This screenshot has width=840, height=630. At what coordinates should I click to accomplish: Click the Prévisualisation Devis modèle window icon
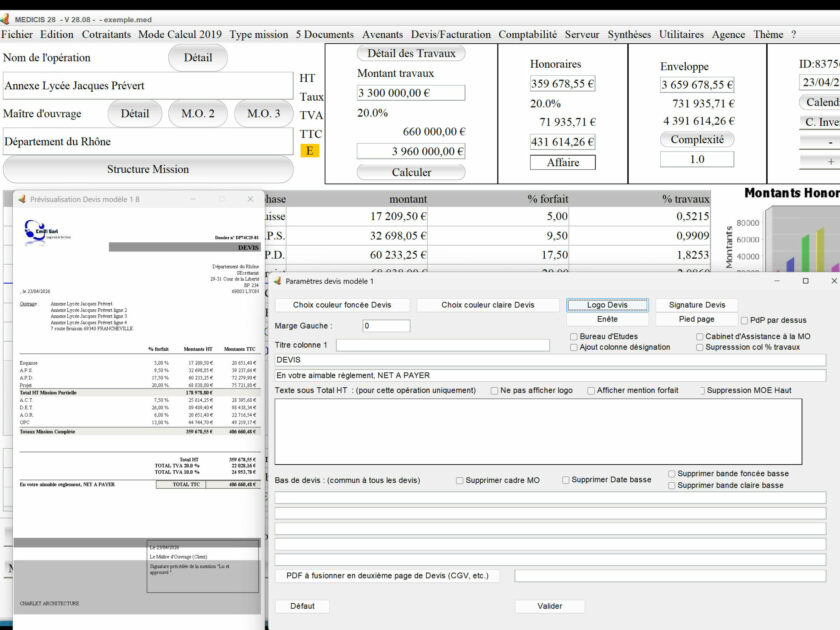pos(22,199)
